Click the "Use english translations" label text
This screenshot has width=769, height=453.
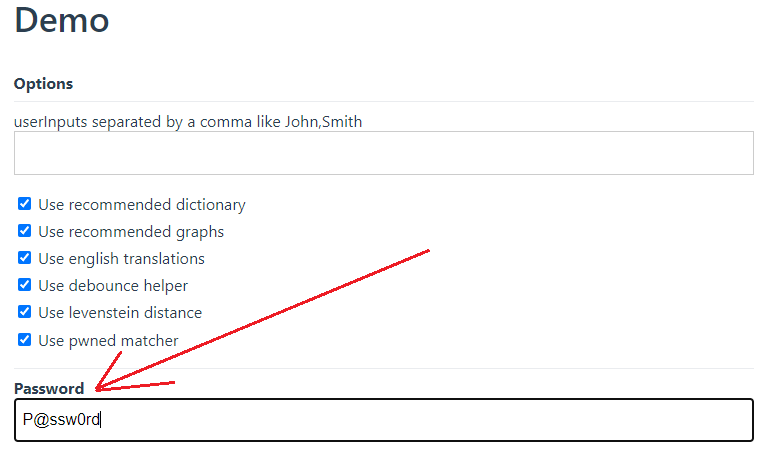121,259
